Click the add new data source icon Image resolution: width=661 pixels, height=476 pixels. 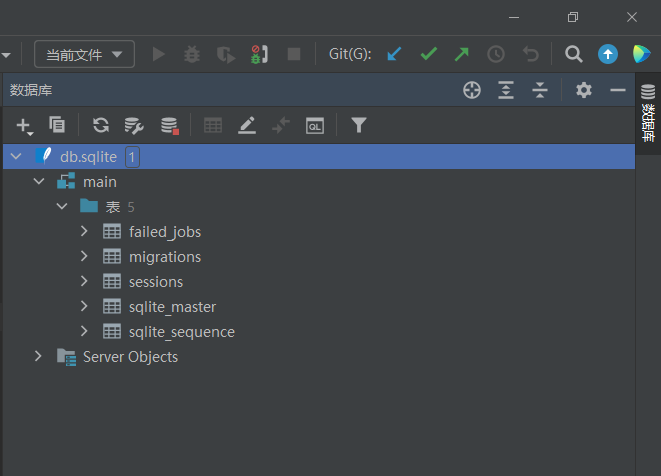(24, 125)
